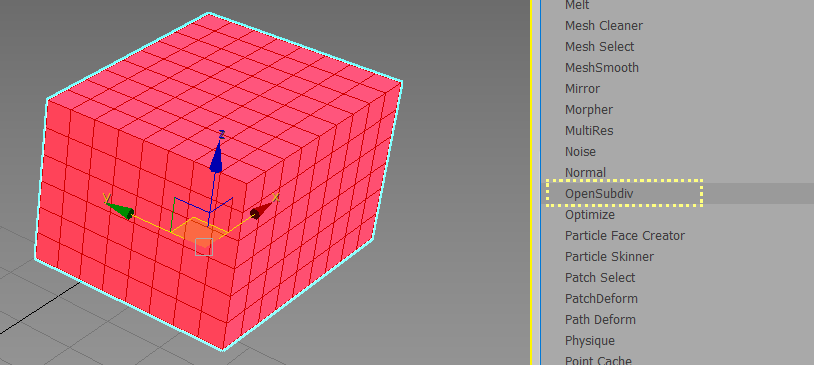Choose Optimize from the list
Screen dimensions: 814x365
click(677, 214)
